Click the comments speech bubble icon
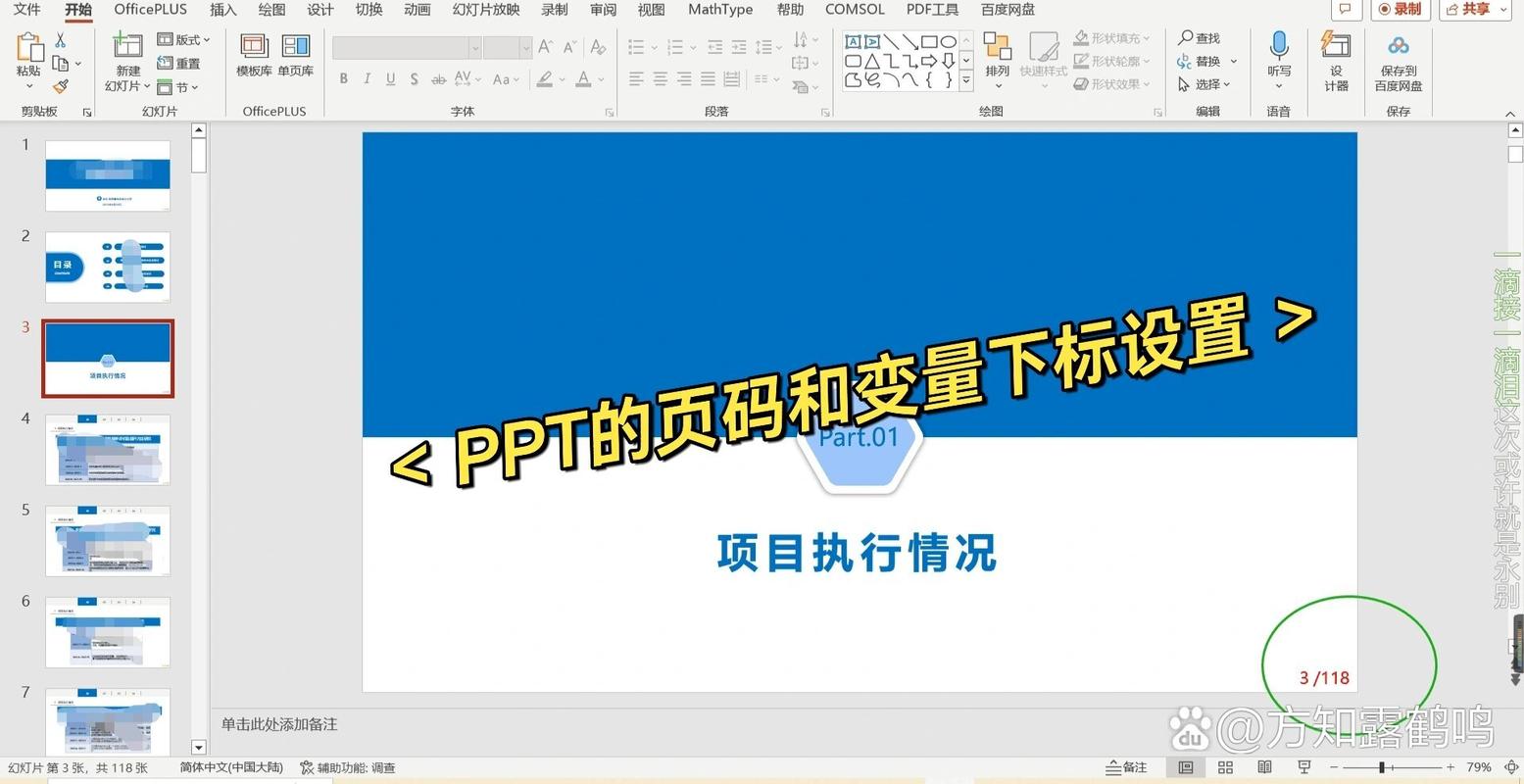Image resolution: width=1524 pixels, height=784 pixels. click(1346, 9)
